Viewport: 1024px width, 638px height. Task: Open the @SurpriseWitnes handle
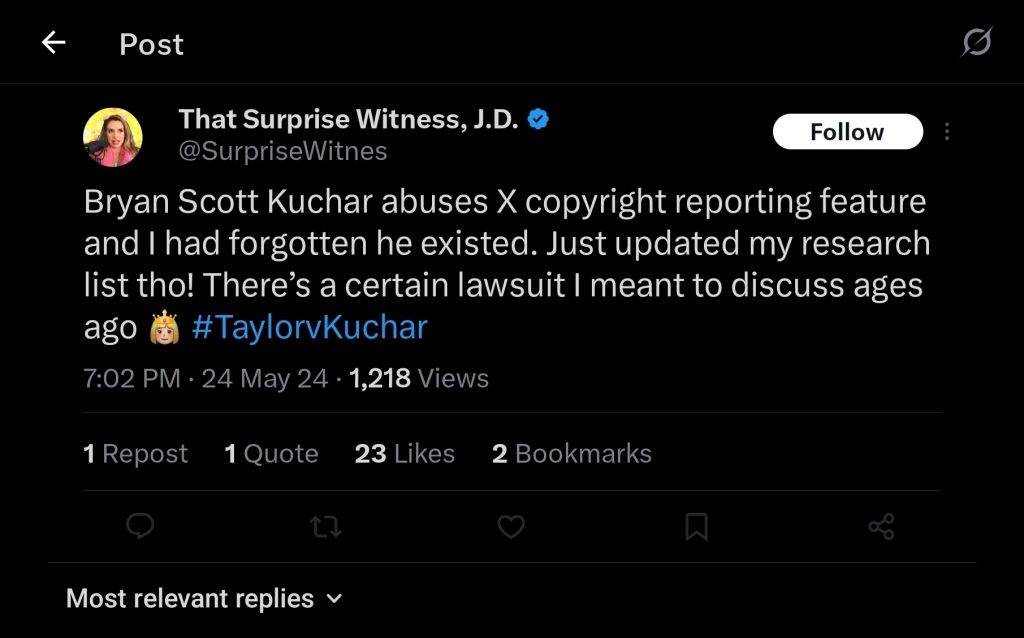click(x=283, y=151)
